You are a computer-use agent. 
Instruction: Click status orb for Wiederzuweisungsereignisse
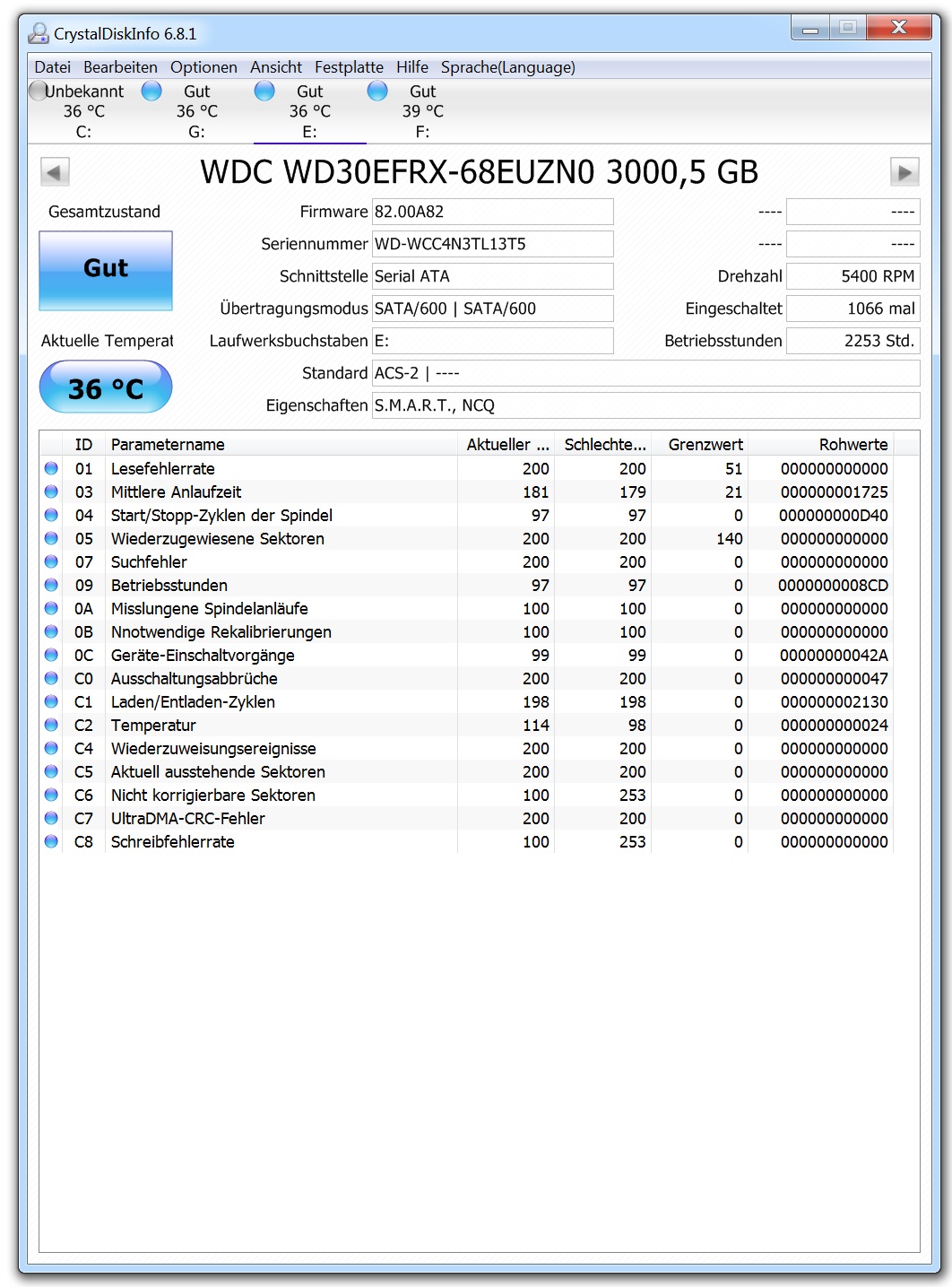(x=51, y=748)
